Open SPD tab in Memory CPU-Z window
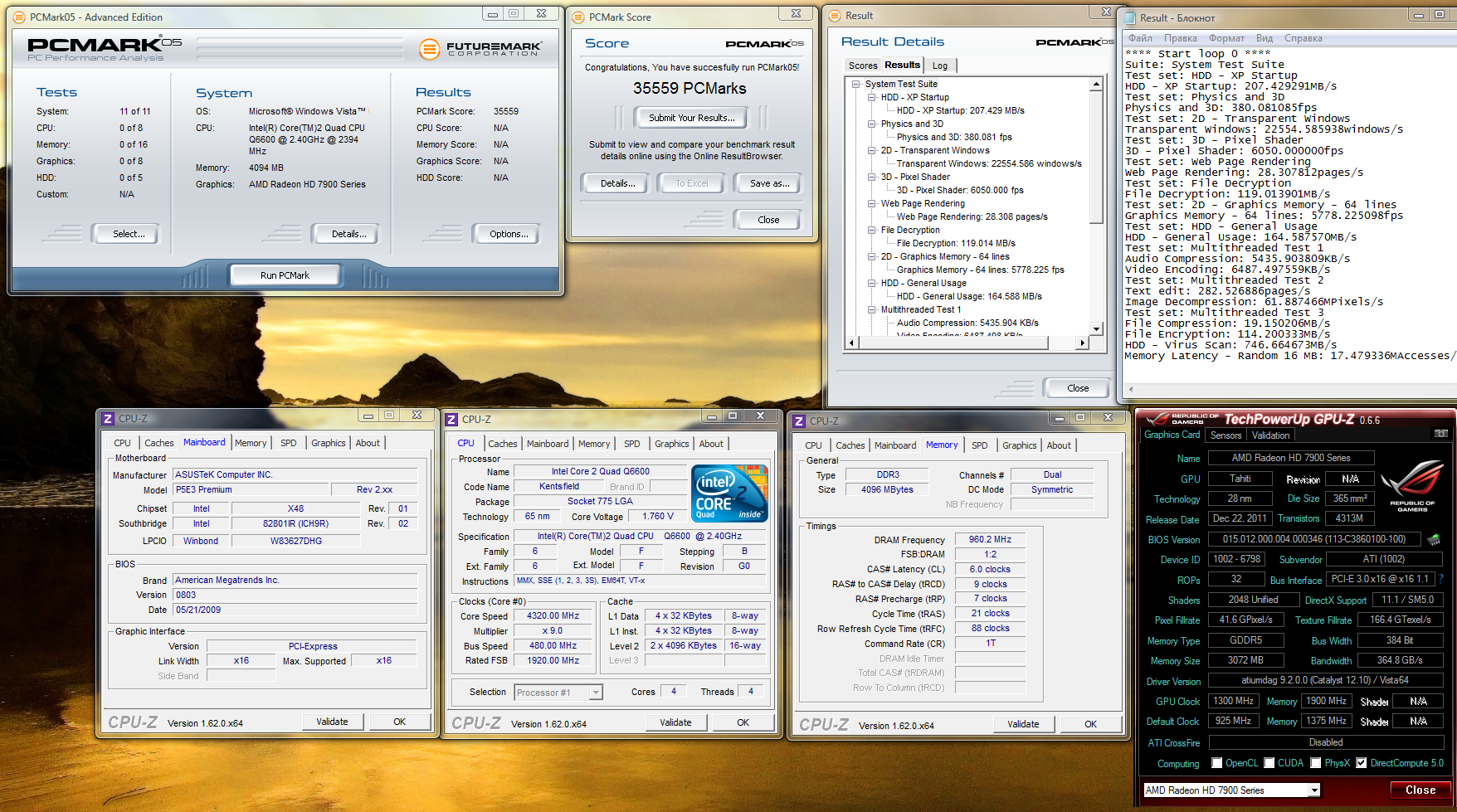Image resolution: width=1457 pixels, height=812 pixels. [x=979, y=445]
